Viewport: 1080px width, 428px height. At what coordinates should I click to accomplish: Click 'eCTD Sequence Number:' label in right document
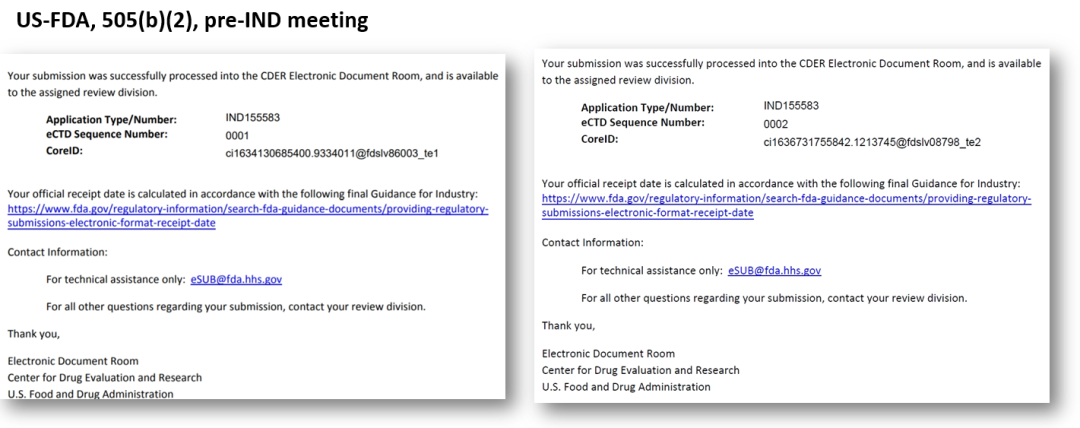click(x=643, y=123)
